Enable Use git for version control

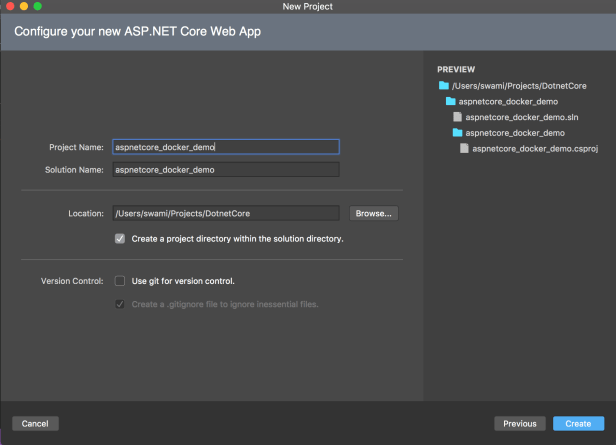tap(120, 281)
